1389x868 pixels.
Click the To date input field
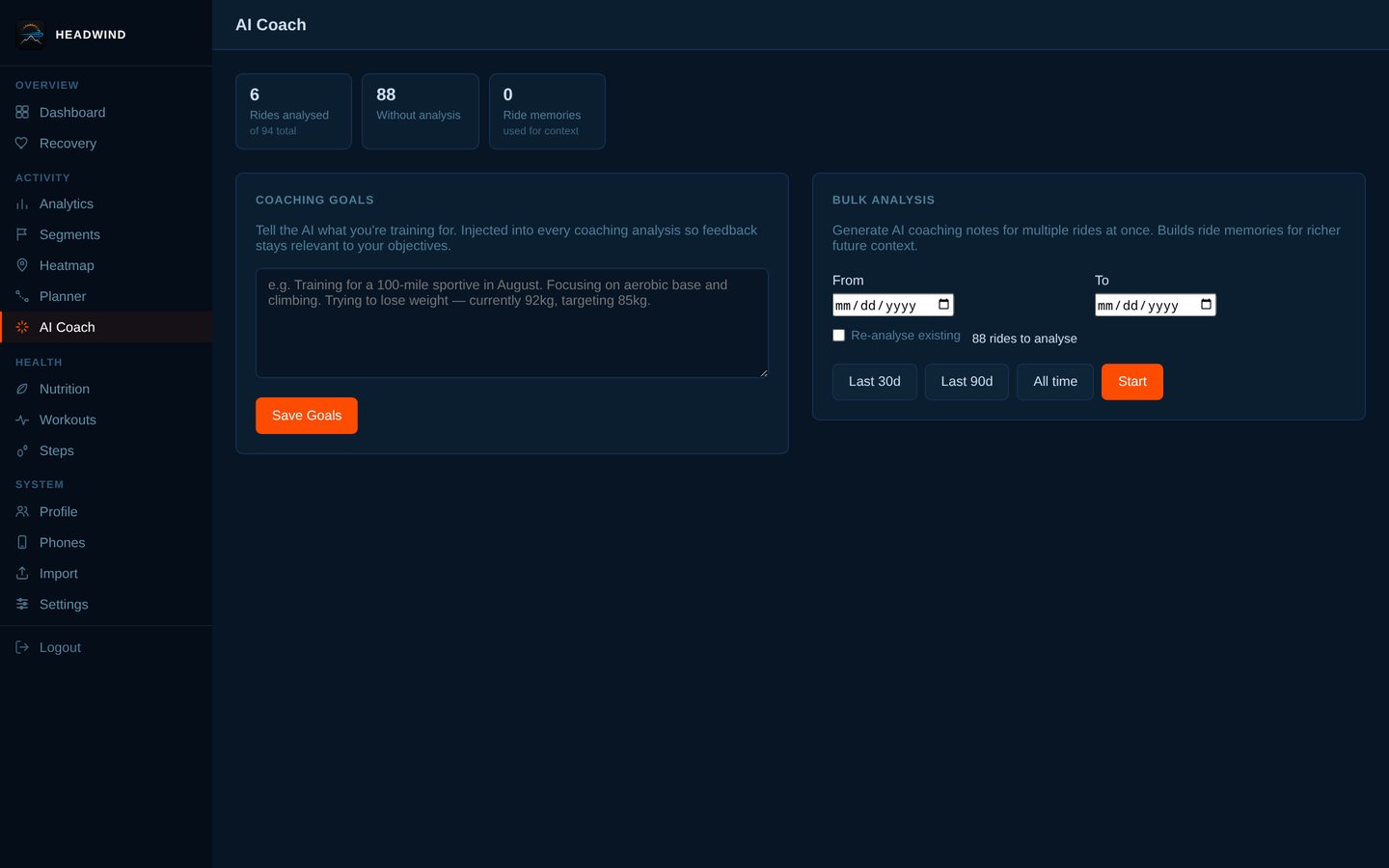[1156, 306]
